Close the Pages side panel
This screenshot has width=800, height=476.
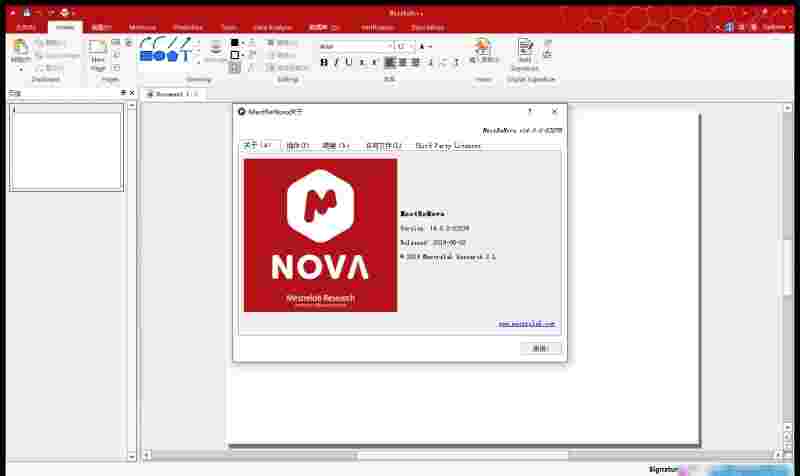tap(132, 93)
